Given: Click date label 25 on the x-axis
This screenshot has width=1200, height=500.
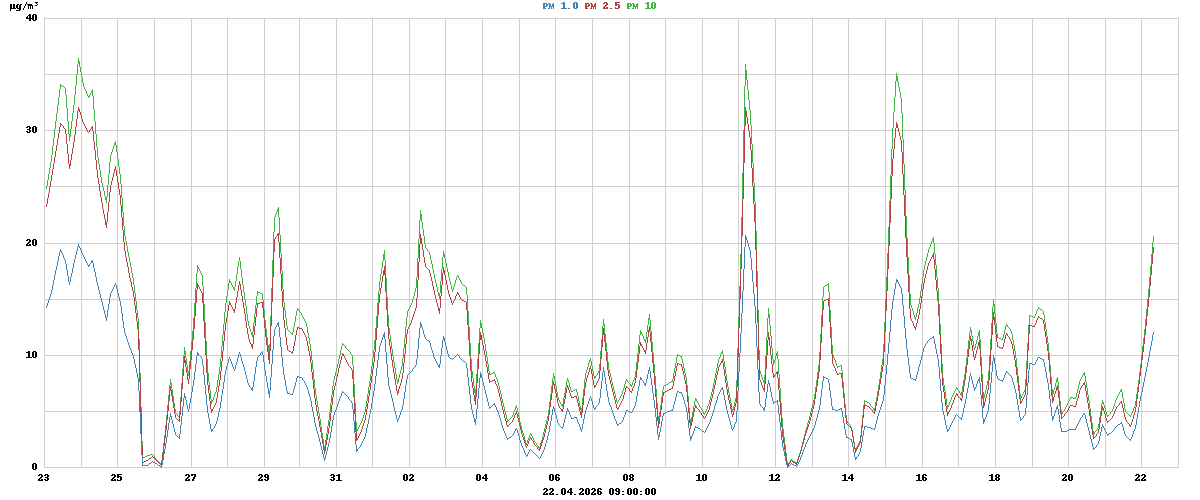Looking at the screenshot, I should click(x=117, y=478).
